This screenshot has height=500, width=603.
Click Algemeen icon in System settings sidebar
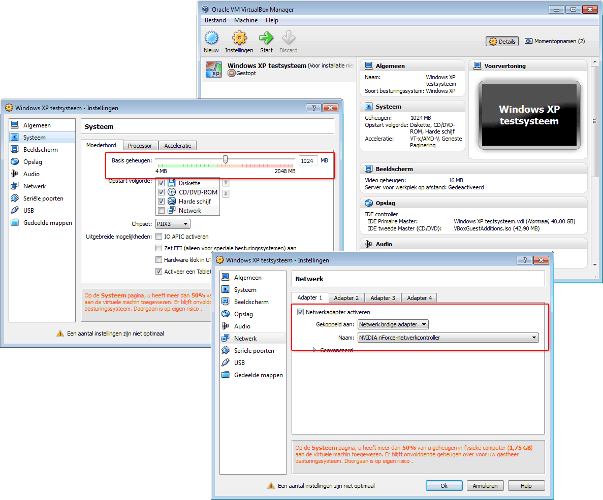[x=15, y=125]
